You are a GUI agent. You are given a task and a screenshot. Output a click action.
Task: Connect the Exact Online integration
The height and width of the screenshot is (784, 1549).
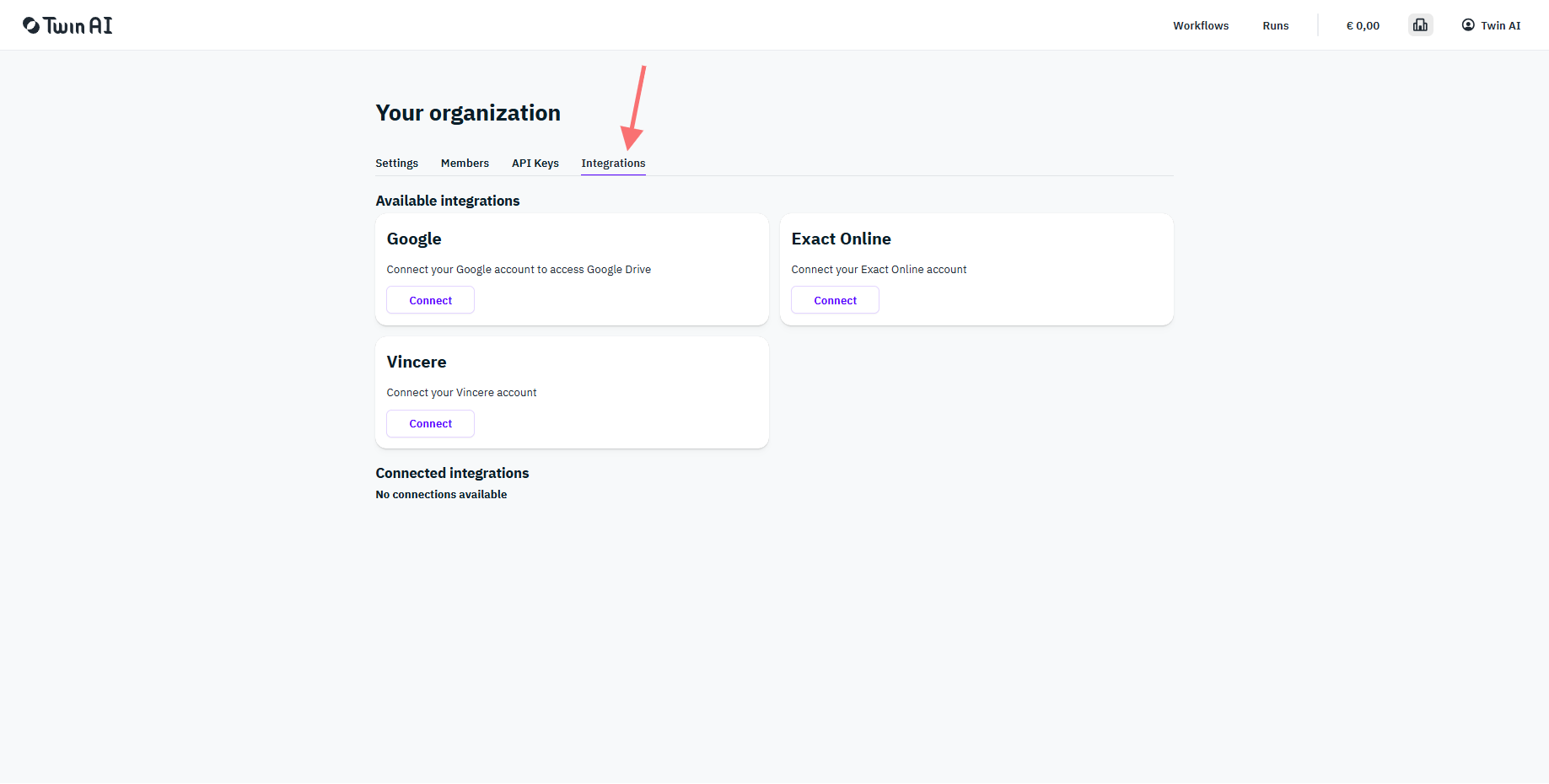pos(835,300)
